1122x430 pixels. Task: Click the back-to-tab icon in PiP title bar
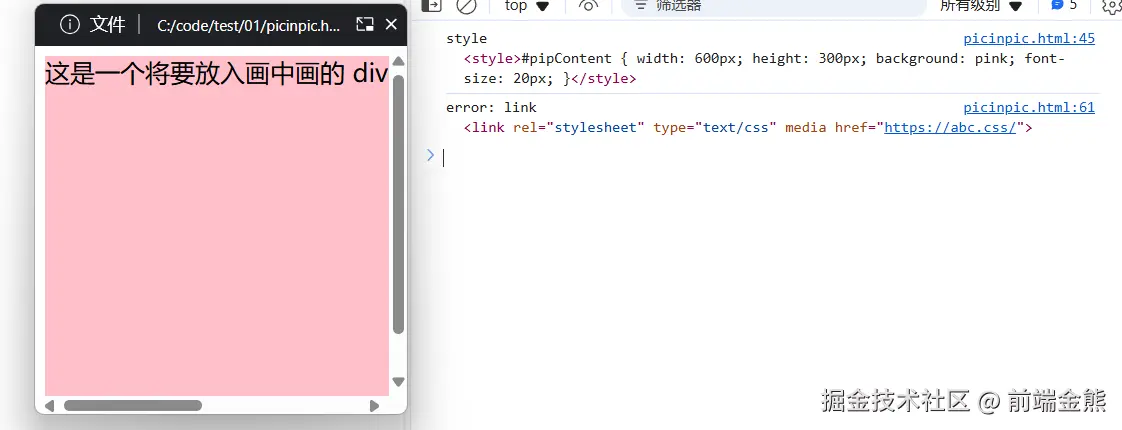365,25
